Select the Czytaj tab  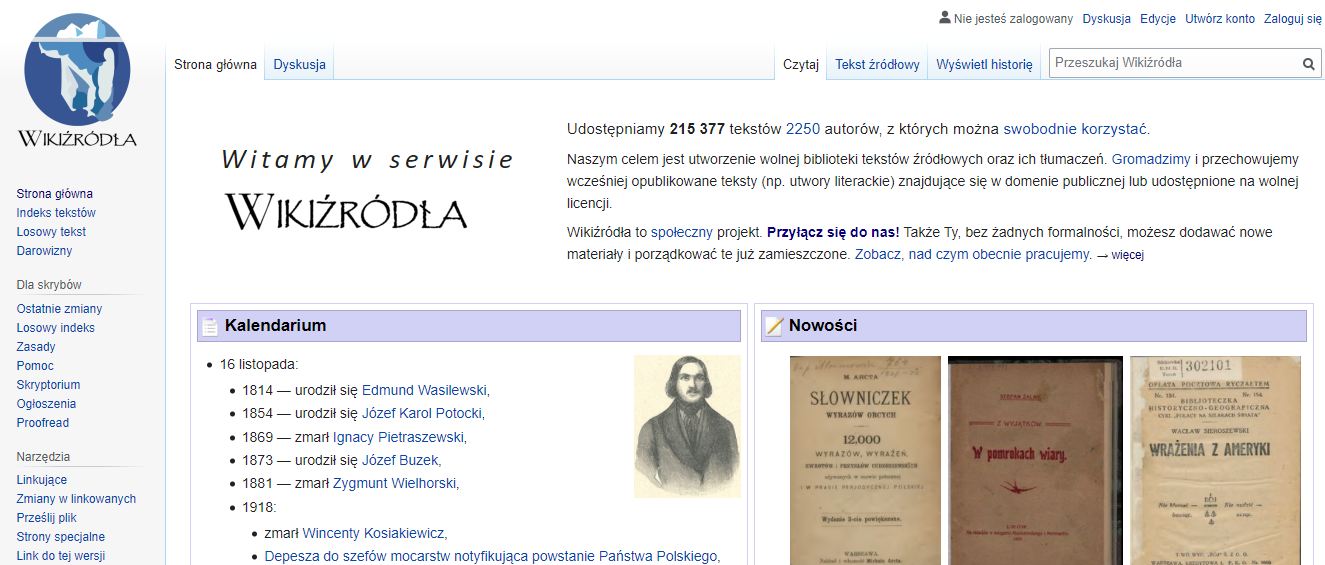[x=801, y=64]
